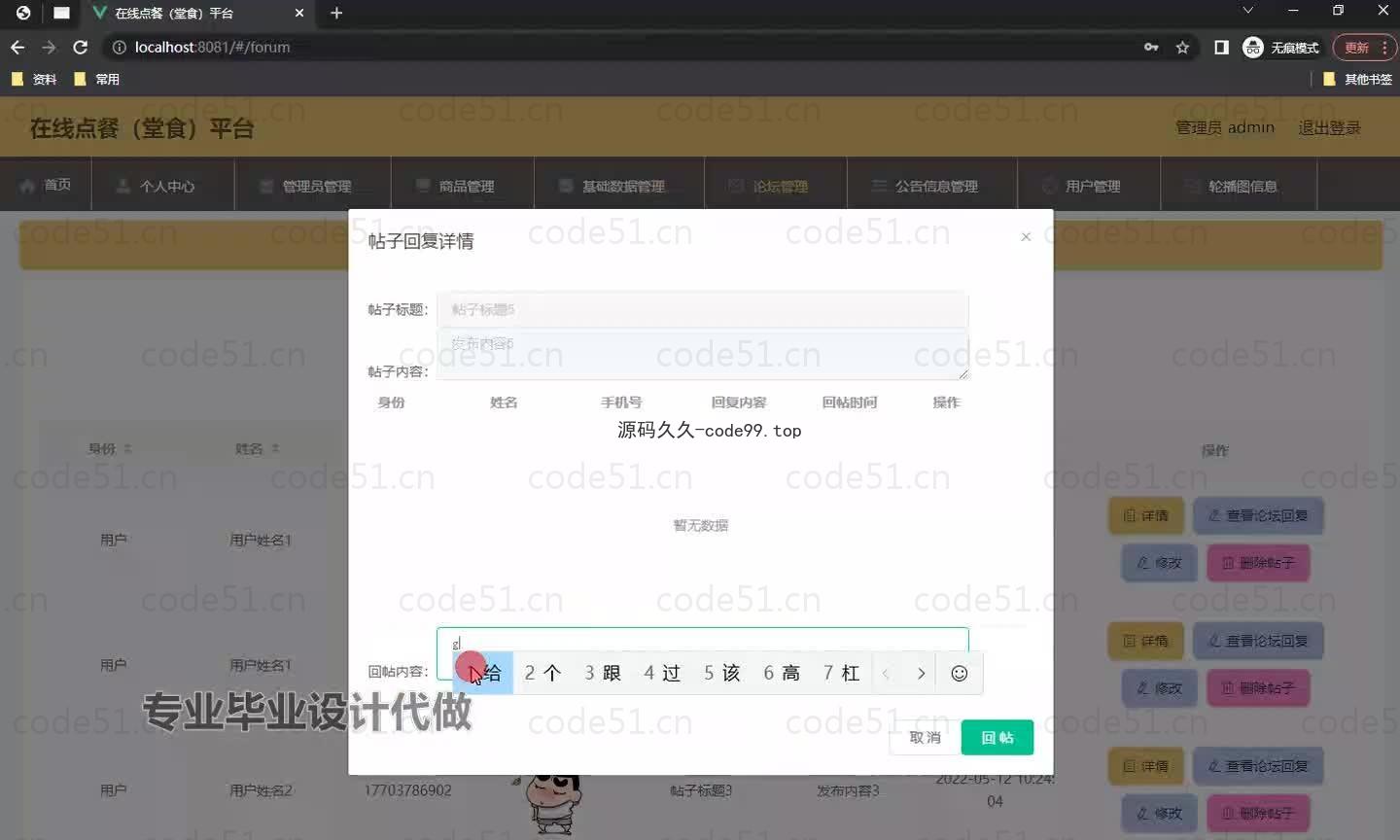Click the localhost:8081 address bar
This screenshot has height=840, width=1400.
pos(622,47)
